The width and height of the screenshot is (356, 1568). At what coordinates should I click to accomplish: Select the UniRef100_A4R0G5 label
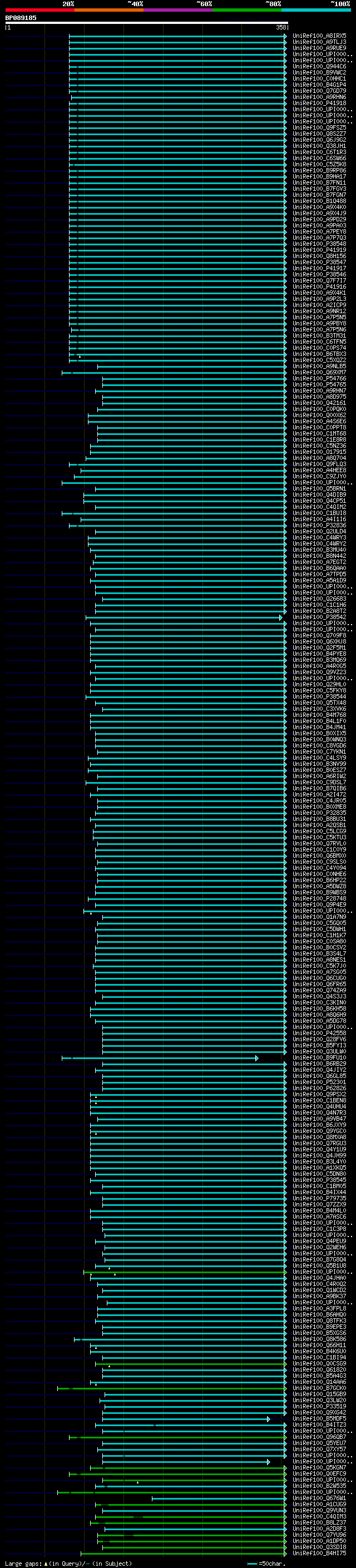(319, 666)
